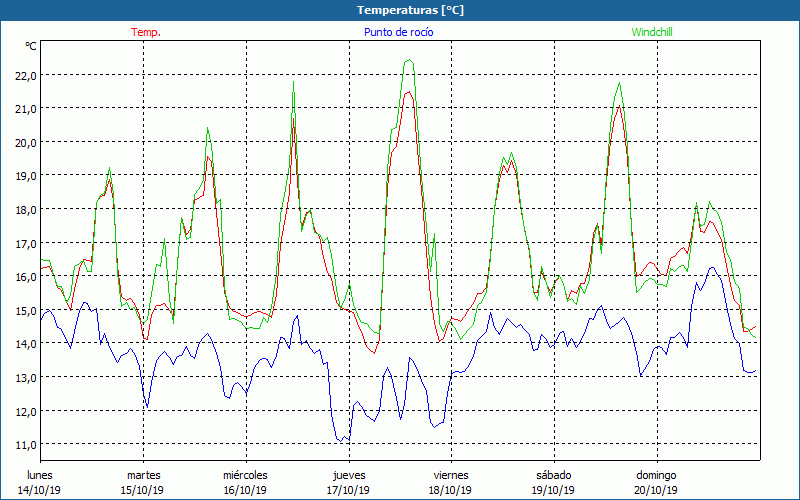The image size is (800, 500).
Task: Click the 22,0 y-axis value
Action: pyautogui.click(x=26, y=75)
